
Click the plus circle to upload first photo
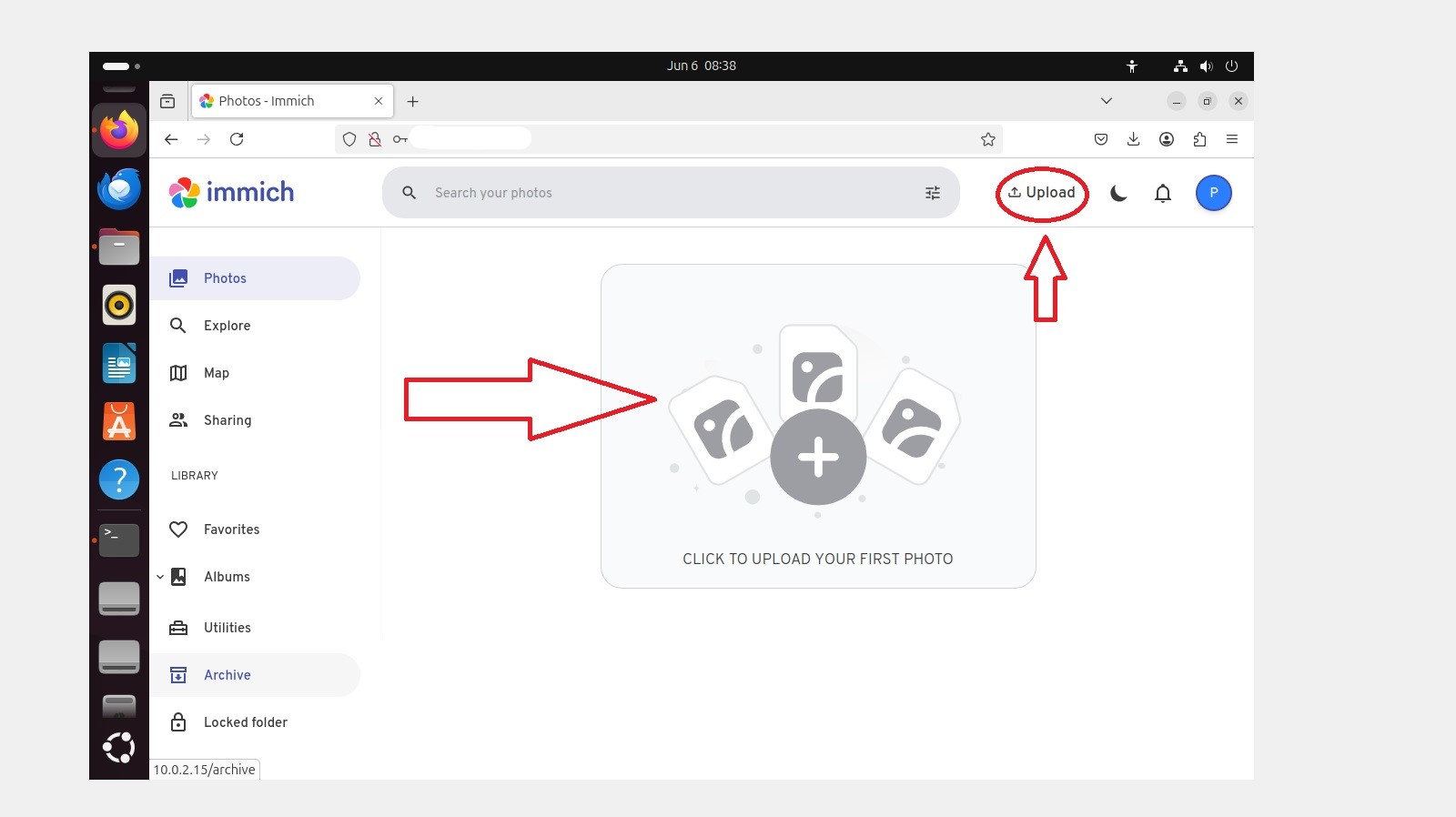click(x=818, y=457)
